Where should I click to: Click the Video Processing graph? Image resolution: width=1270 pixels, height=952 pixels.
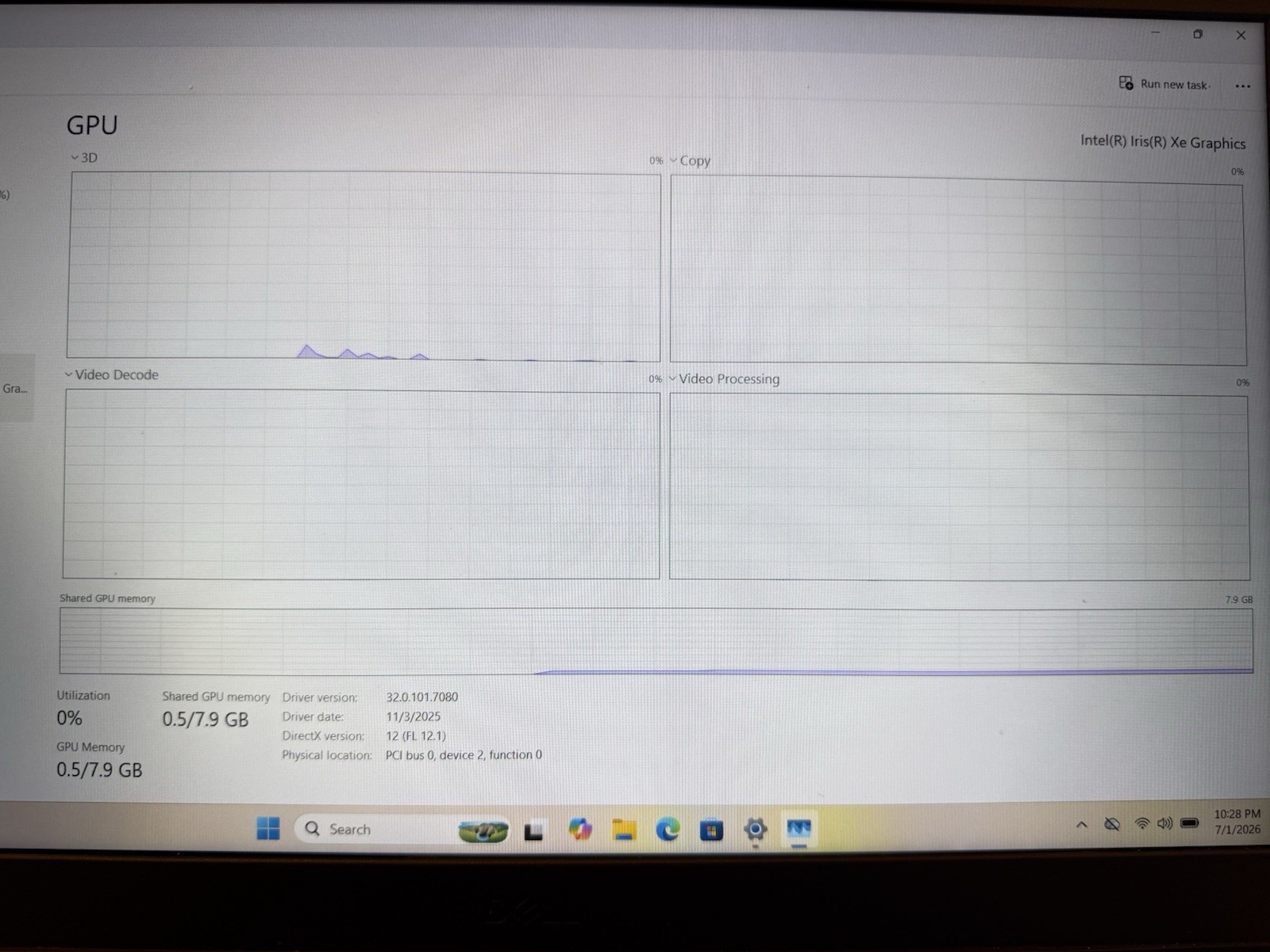tap(959, 487)
